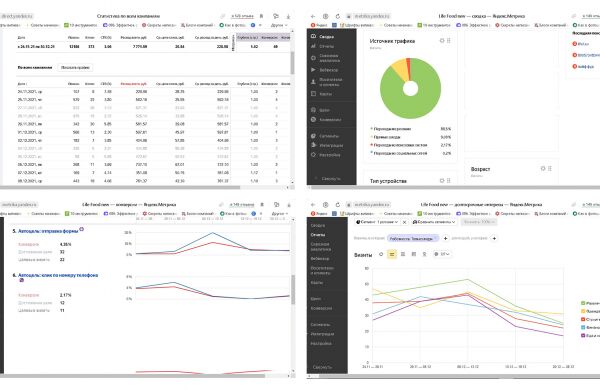Click address bar in statistics window
The image size is (600, 391).
pos(18,16)
